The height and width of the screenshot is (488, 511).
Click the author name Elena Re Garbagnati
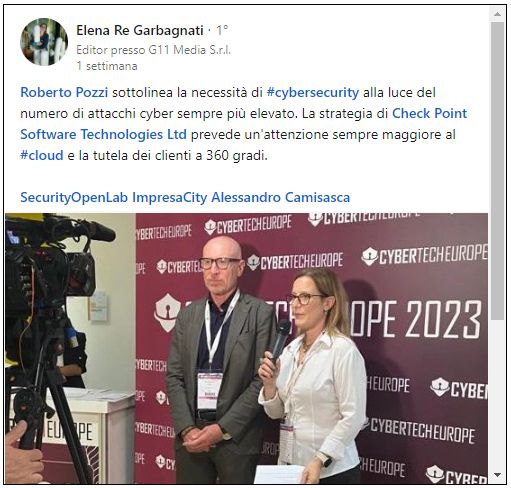click(140, 31)
